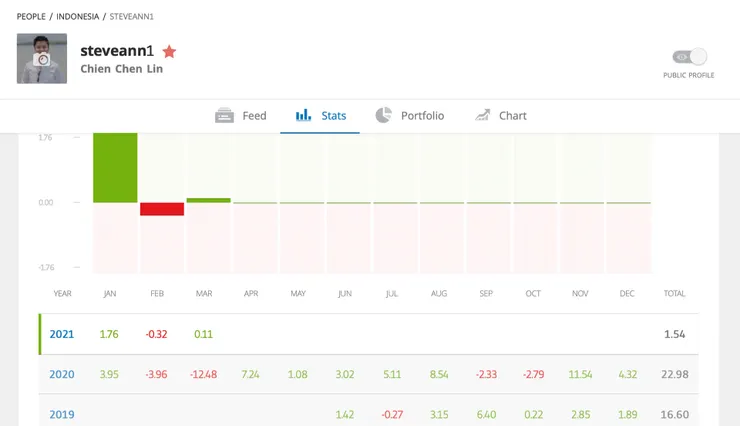Select the 2021 year row label
The image size is (740, 426).
[x=62, y=334]
